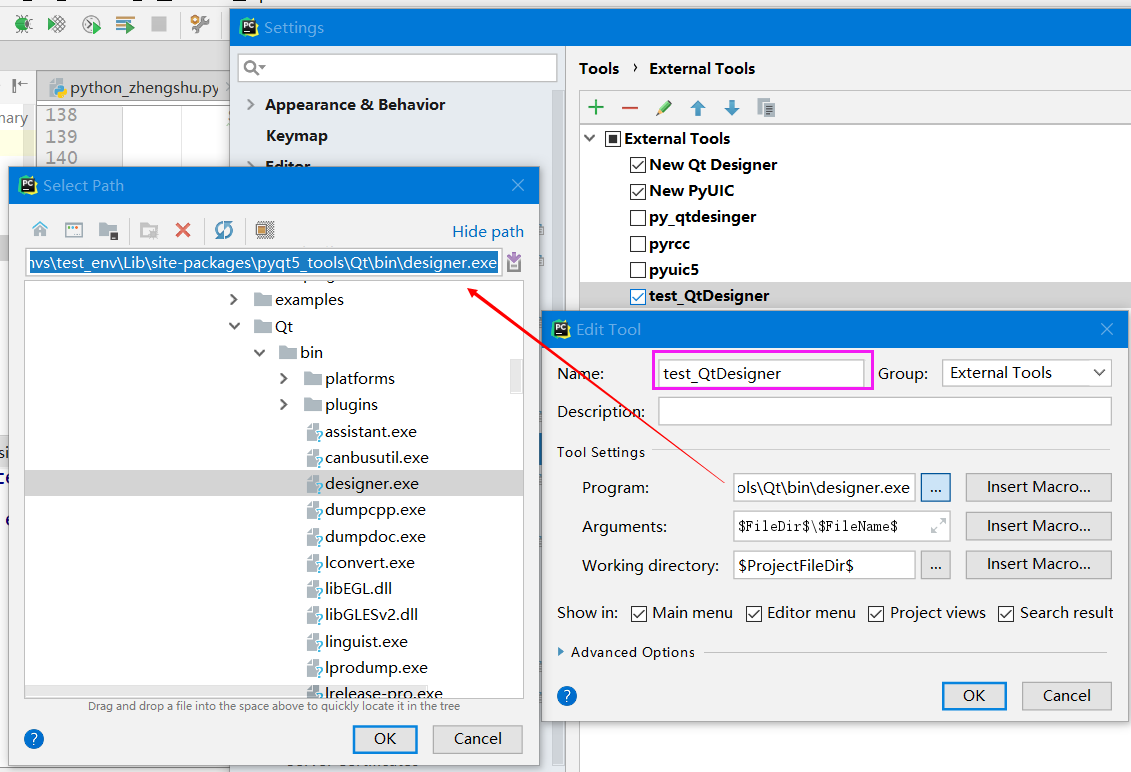Image resolution: width=1131 pixels, height=772 pixels.
Task: Click the browse button next to Program
Action: click(936, 488)
